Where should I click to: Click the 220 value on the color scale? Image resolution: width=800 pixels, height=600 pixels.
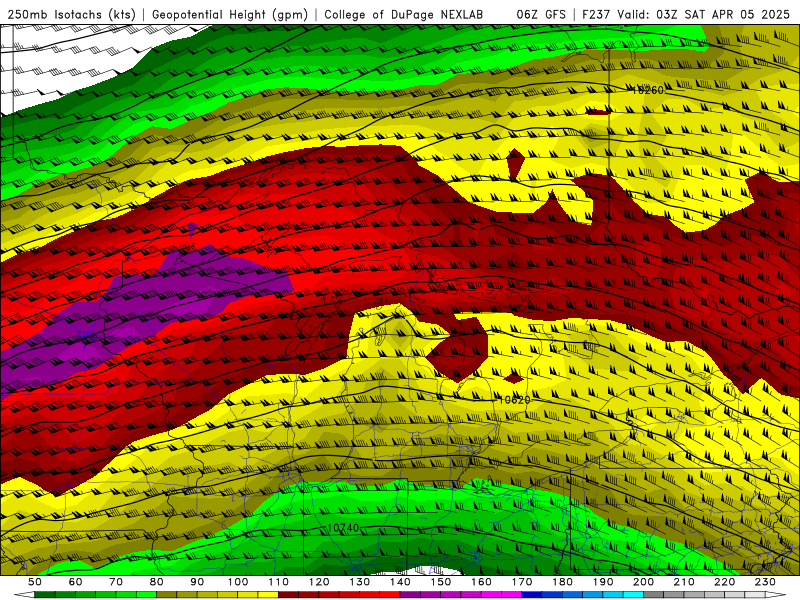tap(724, 582)
